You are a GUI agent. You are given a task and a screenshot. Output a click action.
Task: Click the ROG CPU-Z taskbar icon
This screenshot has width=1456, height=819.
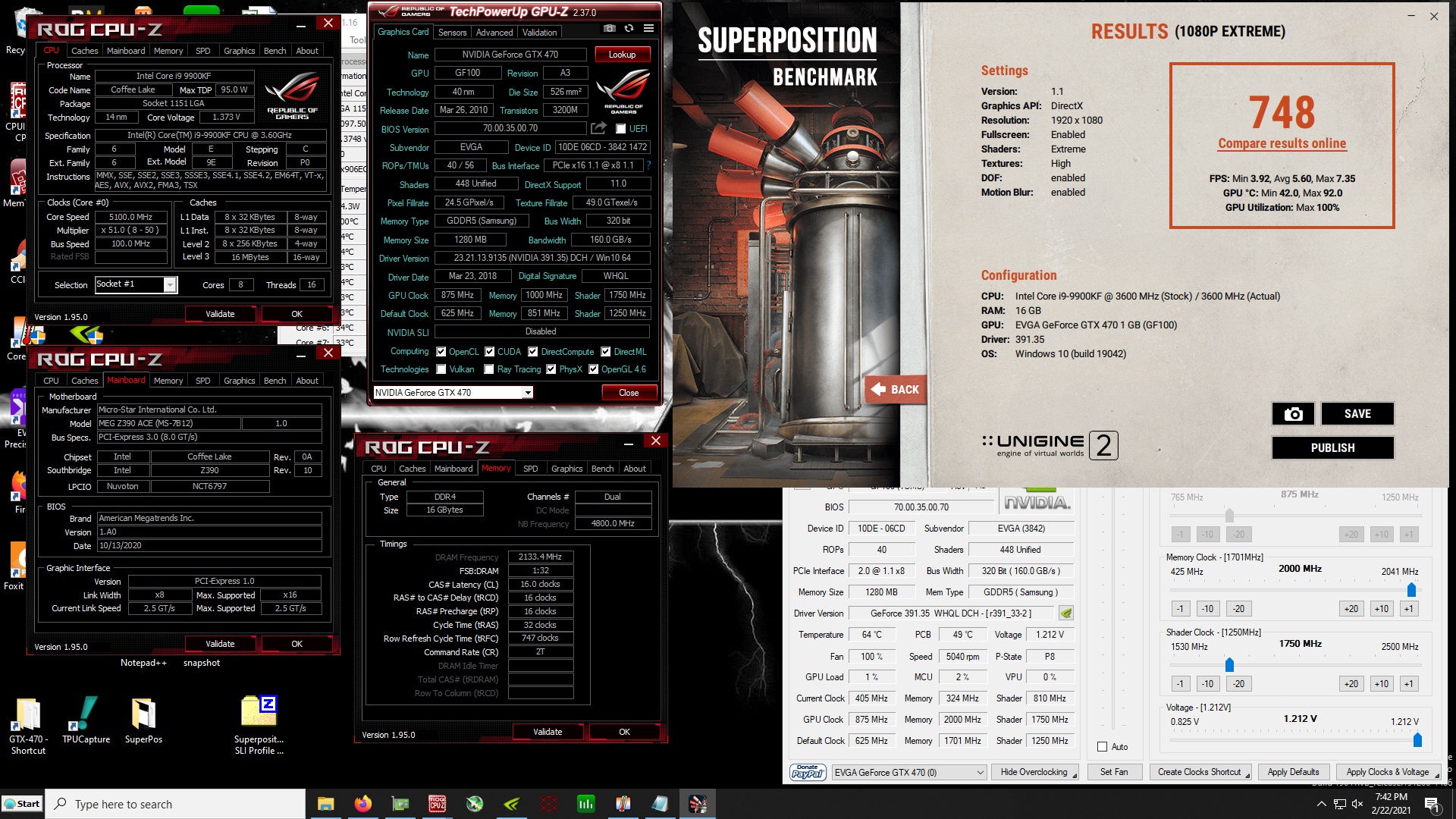[438, 804]
